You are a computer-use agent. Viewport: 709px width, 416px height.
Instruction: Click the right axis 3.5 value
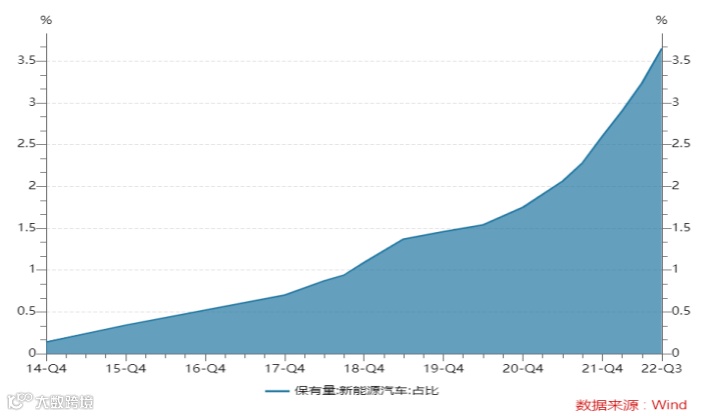pos(681,60)
